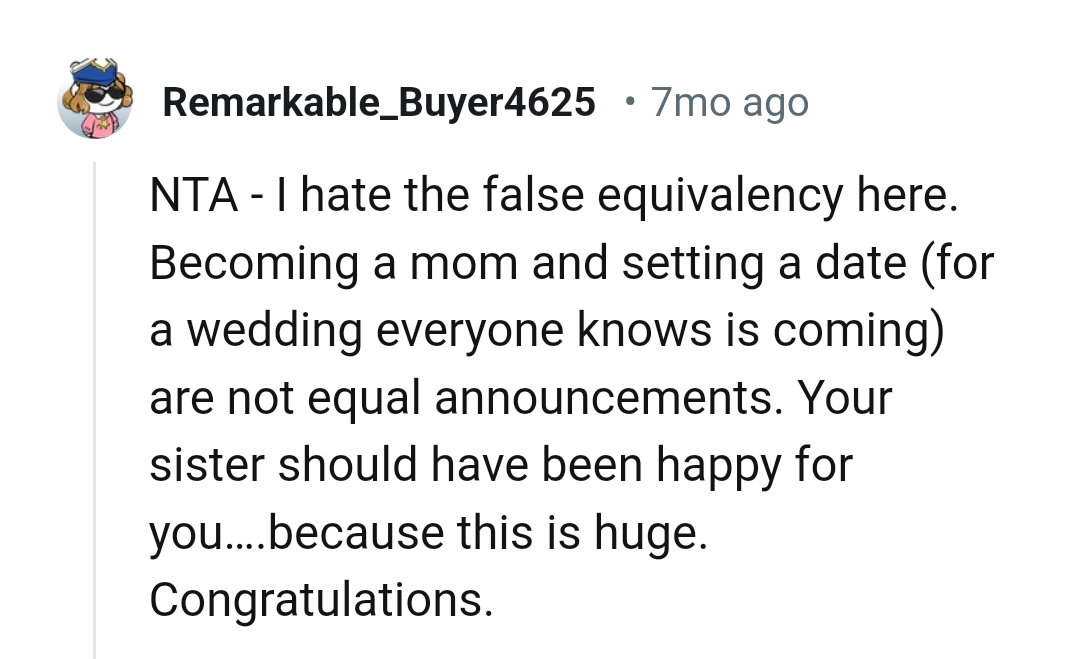
Task: Click the word "Congratulations." ending the comment
Action: click(321, 599)
